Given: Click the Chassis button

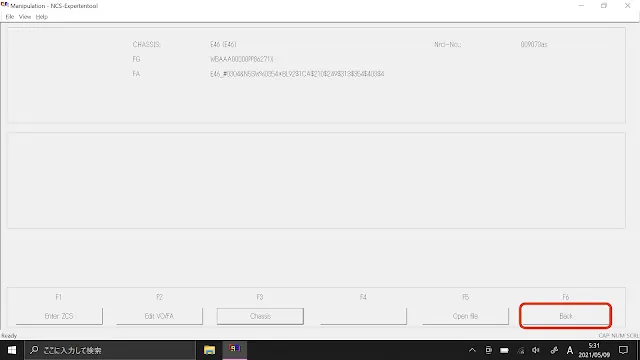Looking at the screenshot, I should [x=260, y=316].
